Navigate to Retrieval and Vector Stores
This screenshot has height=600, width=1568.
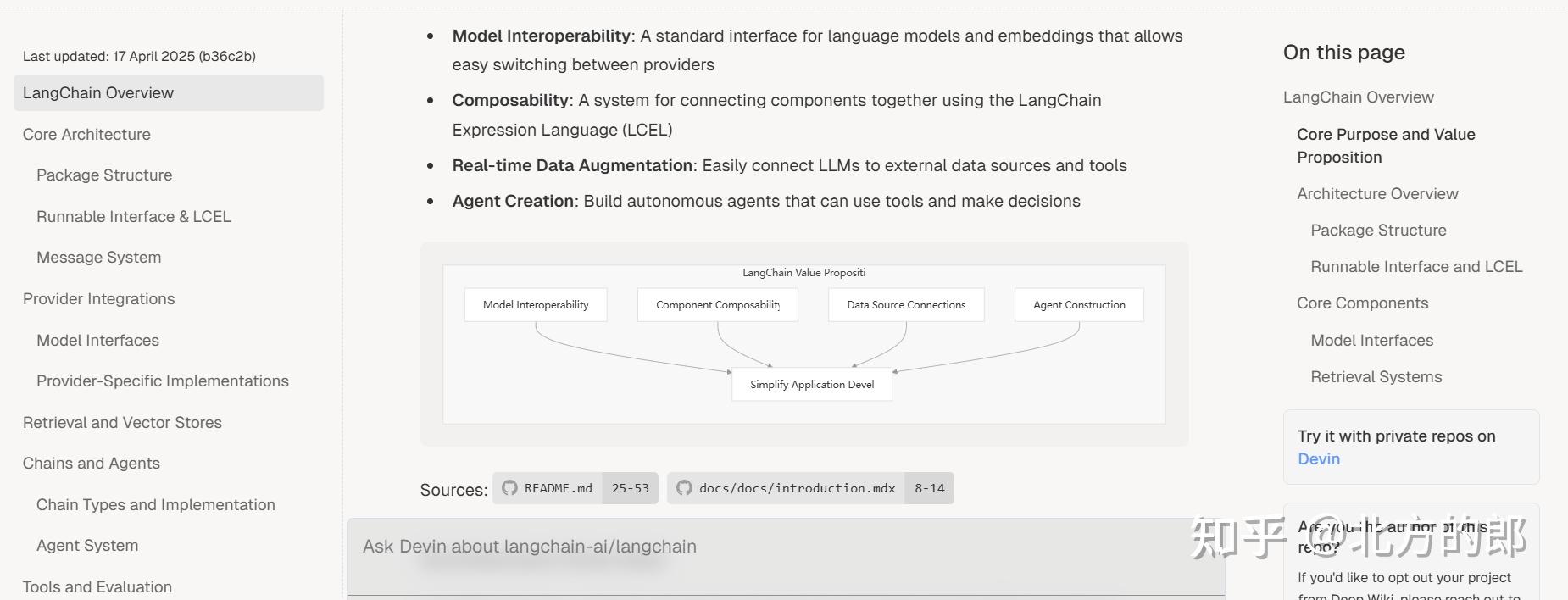(x=122, y=422)
